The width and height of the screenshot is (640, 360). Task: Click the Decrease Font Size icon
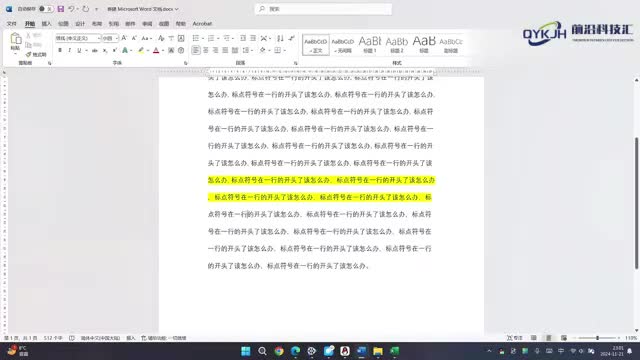pos(134,38)
